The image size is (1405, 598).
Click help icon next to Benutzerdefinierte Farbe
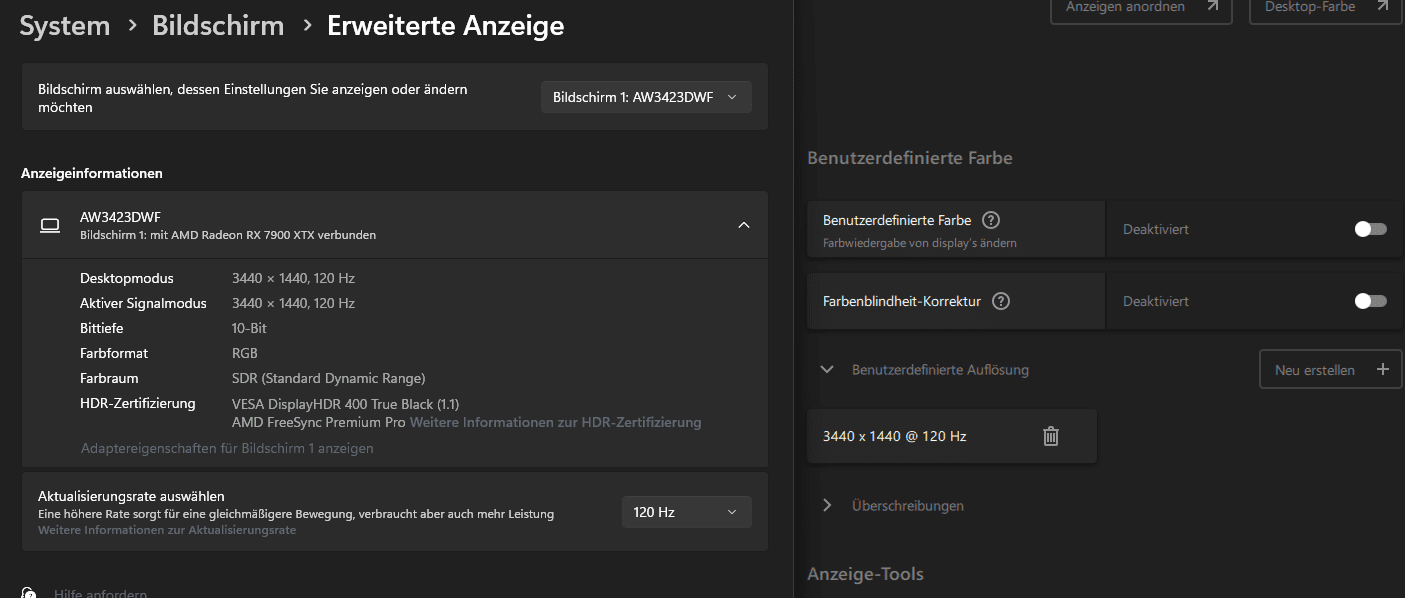tap(991, 220)
